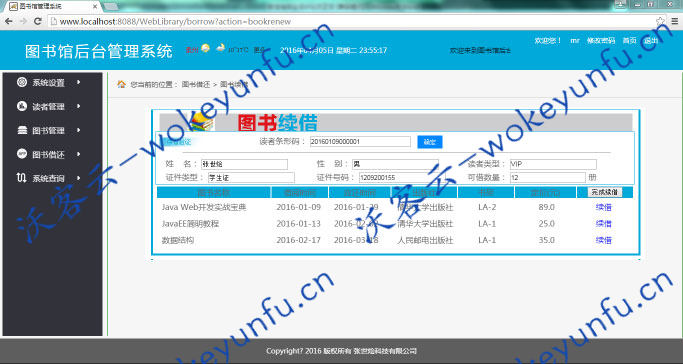Screen dimensions: 683x364
Task: Click the book title JavaEE简明教程
Action: [190, 224]
